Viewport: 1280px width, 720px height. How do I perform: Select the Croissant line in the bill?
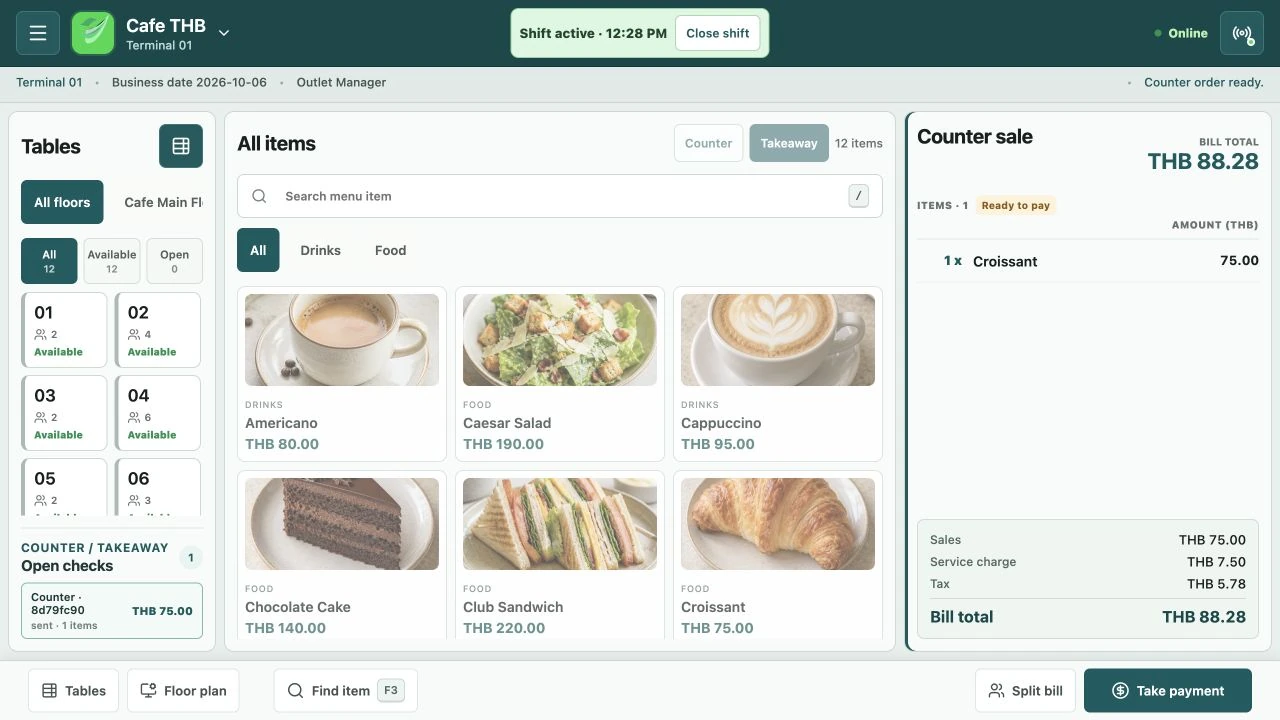click(1088, 261)
